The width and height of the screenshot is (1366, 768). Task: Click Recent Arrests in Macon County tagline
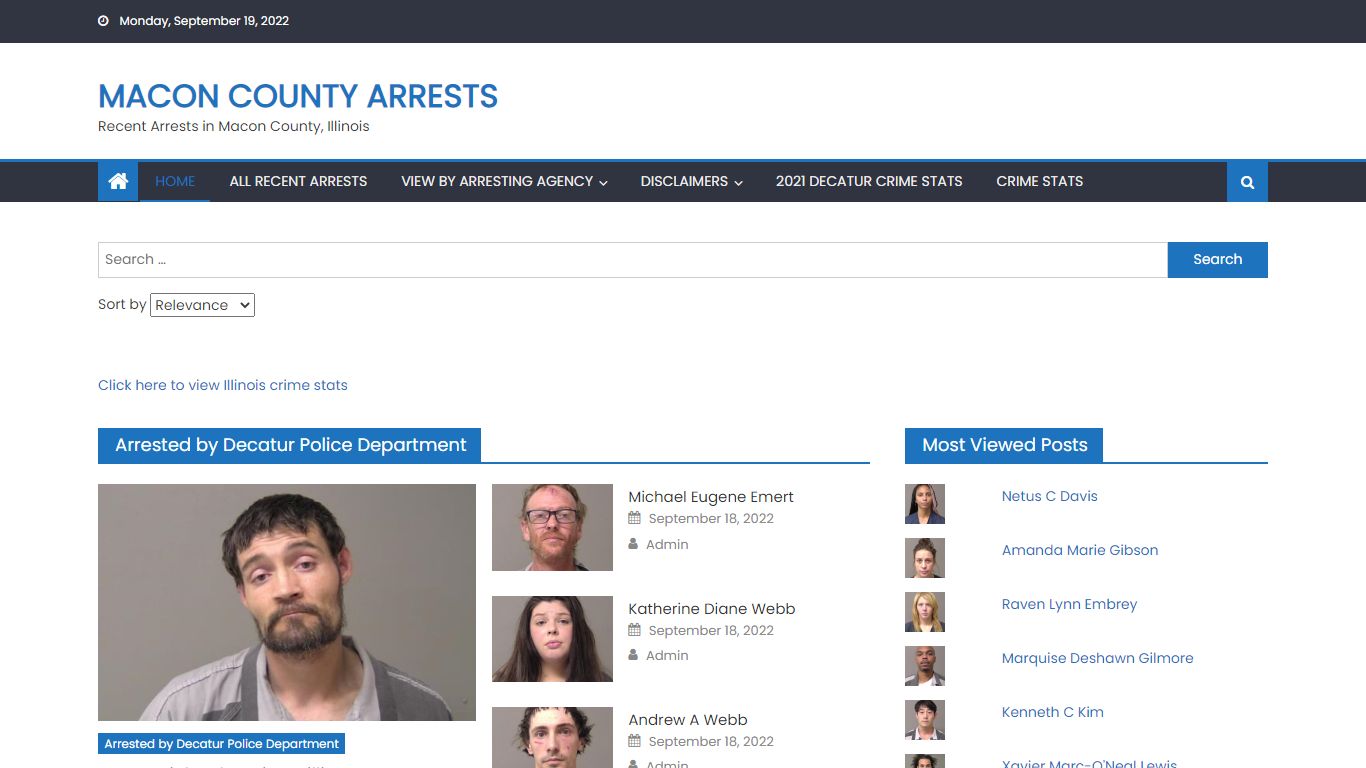coord(234,126)
